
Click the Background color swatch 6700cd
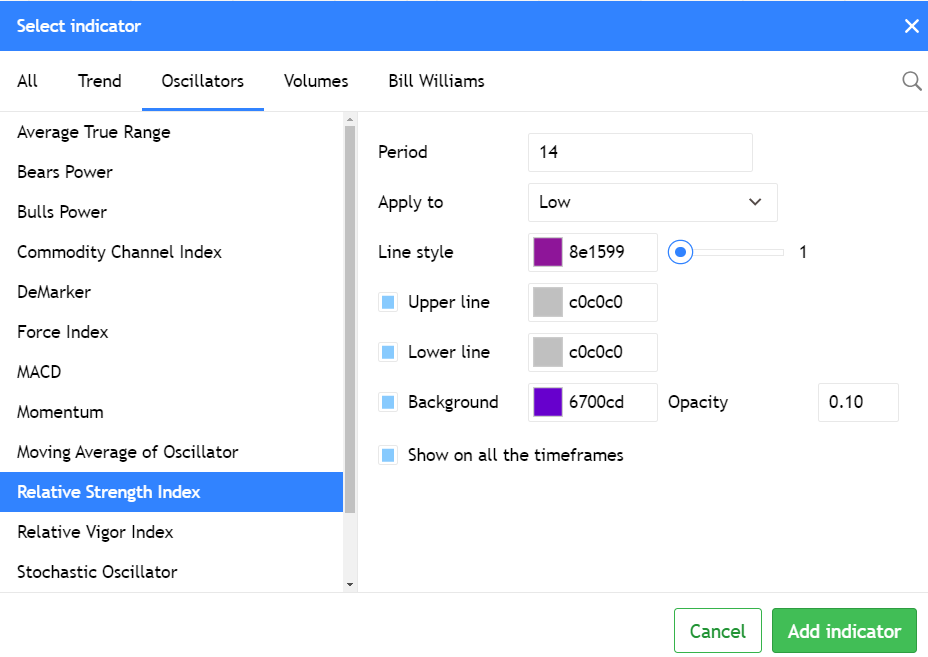click(548, 402)
